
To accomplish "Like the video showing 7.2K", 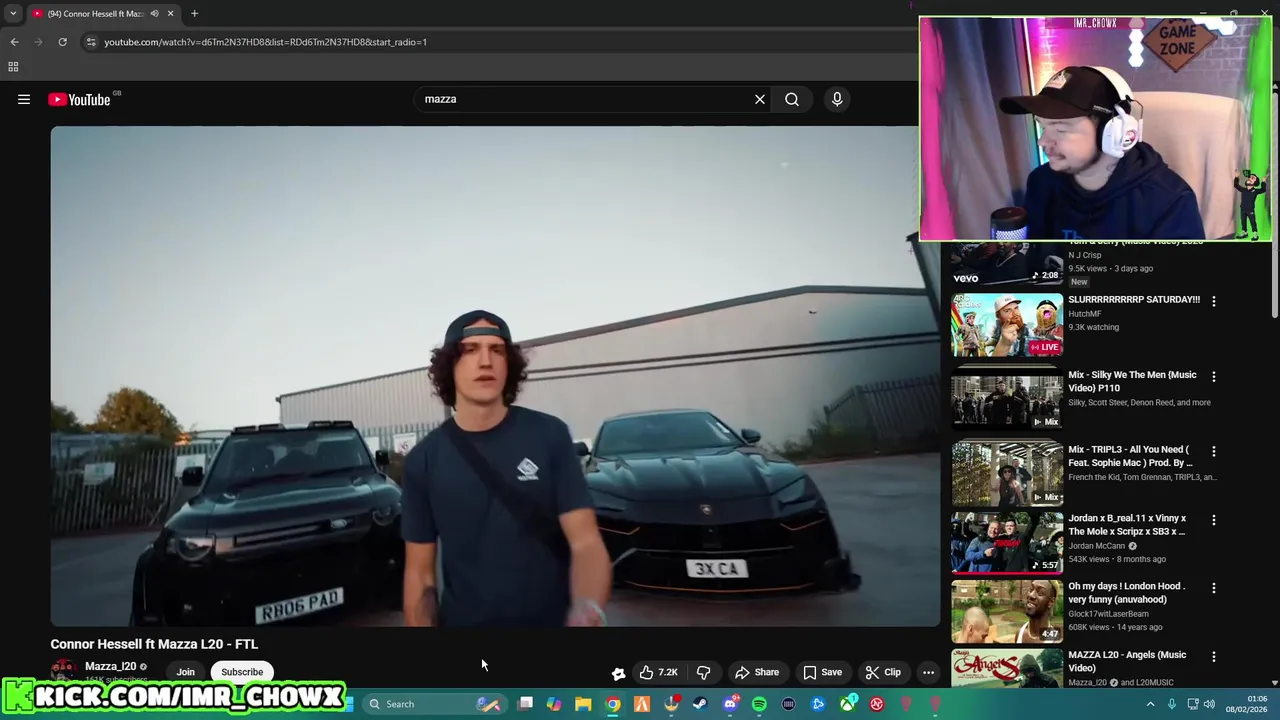I will click(657, 672).
